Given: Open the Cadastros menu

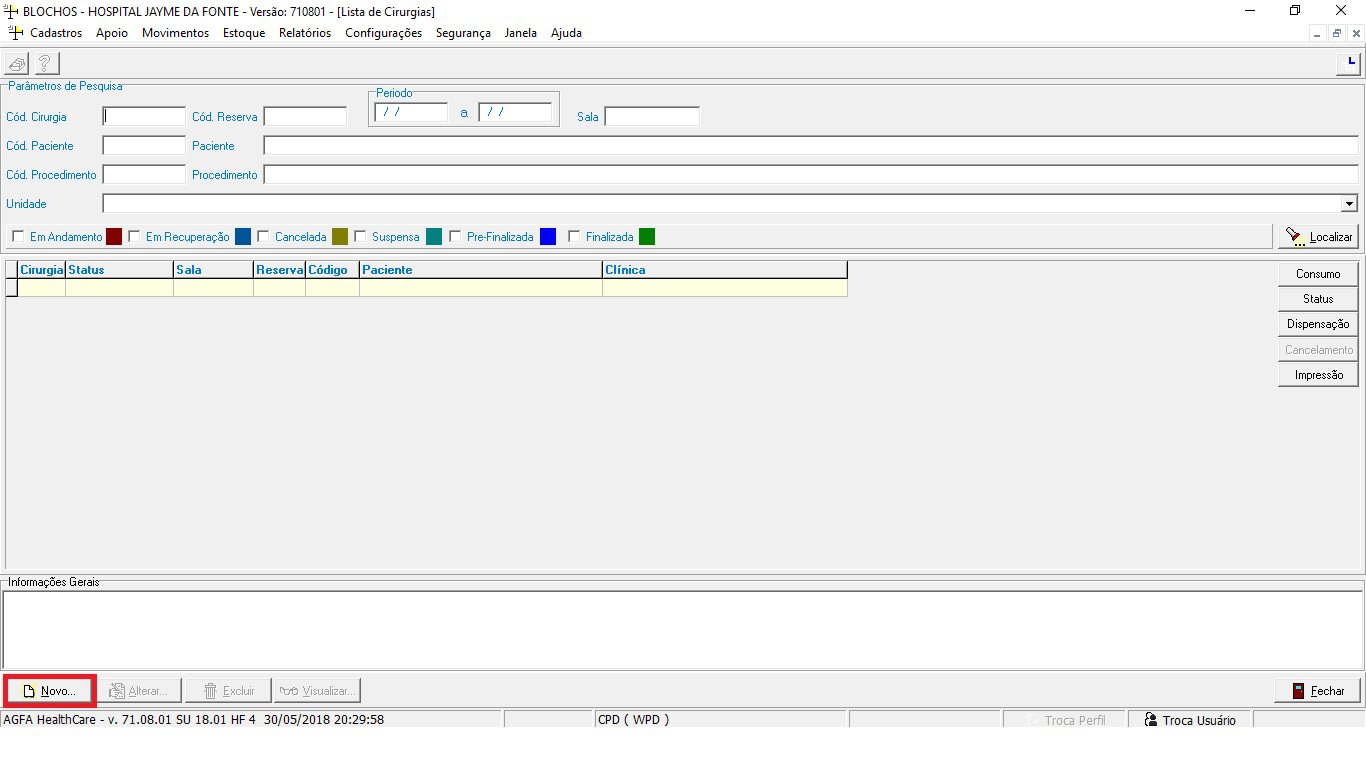Looking at the screenshot, I should (x=56, y=33).
